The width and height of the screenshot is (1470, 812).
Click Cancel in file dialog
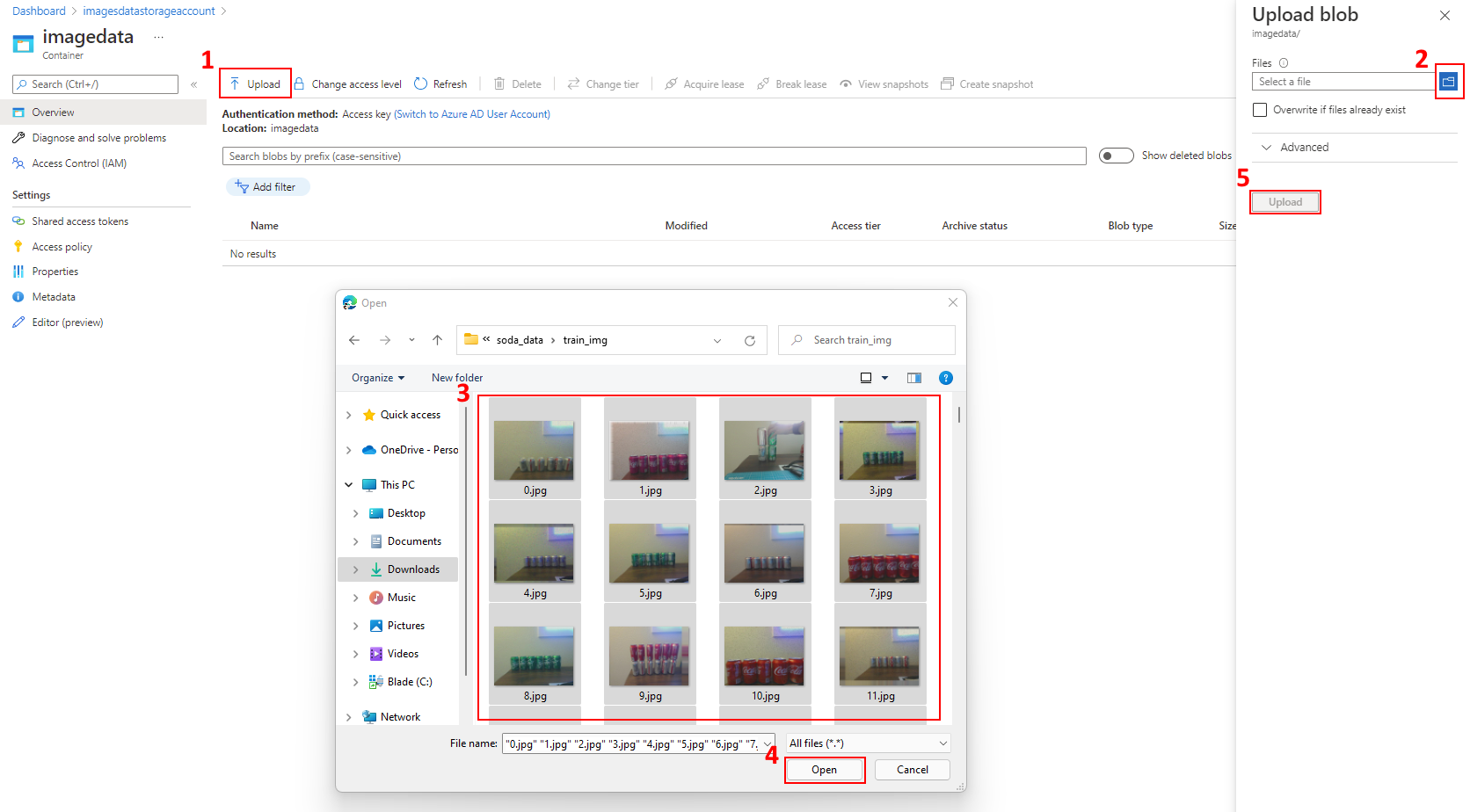coord(913,770)
